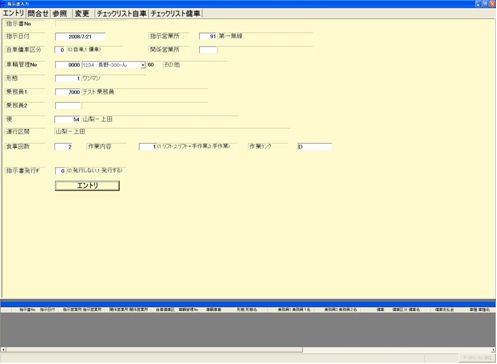Screen dimensions: 497x364
Task: Open the チェックリスト傭車 tab
Action: (x=175, y=14)
